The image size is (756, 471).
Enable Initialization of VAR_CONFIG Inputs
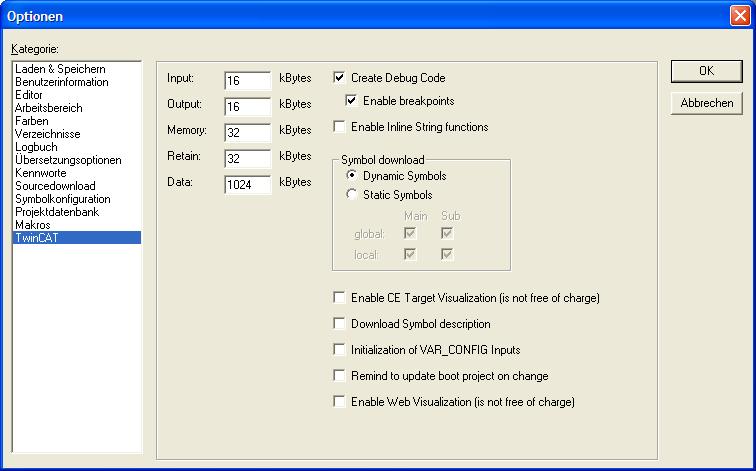click(x=339, y=350)
